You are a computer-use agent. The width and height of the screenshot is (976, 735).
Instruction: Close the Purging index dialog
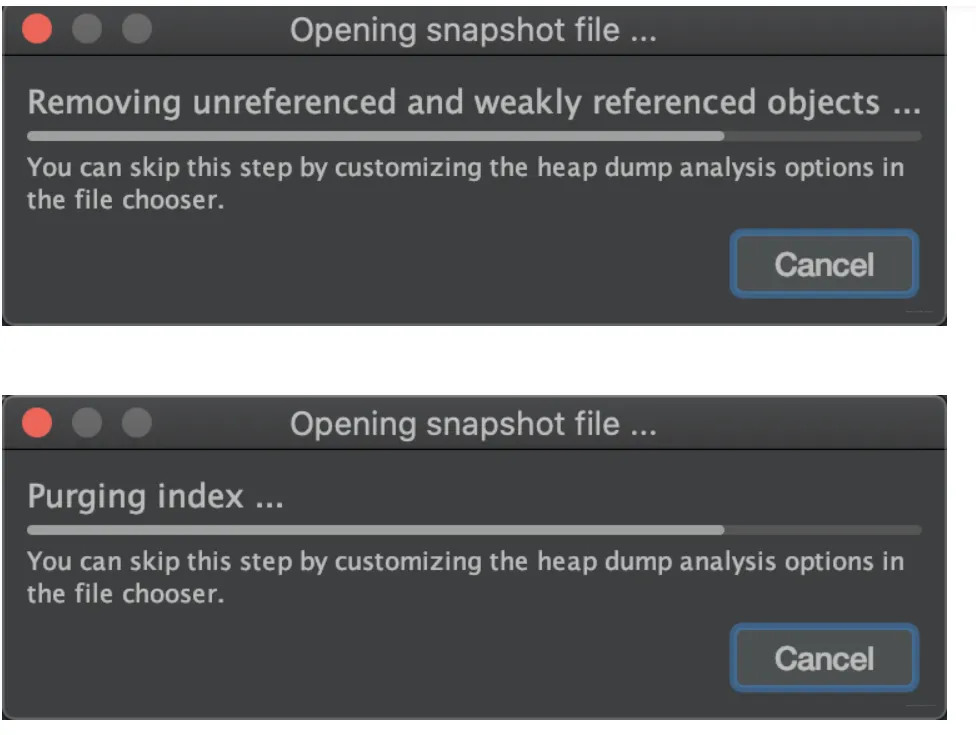[x=37, y=424]
